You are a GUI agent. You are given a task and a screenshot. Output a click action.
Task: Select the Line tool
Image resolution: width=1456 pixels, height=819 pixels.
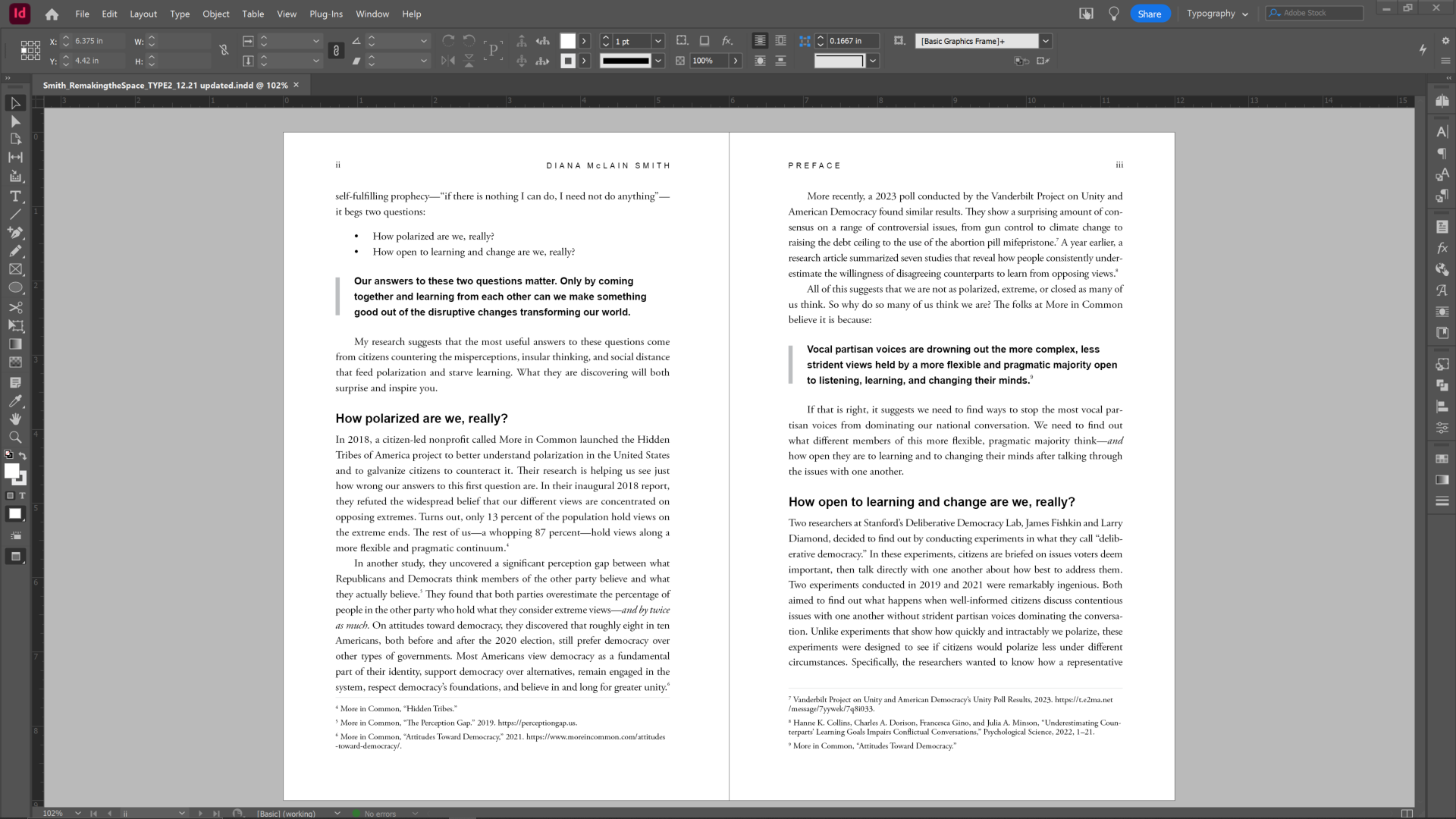15,215
